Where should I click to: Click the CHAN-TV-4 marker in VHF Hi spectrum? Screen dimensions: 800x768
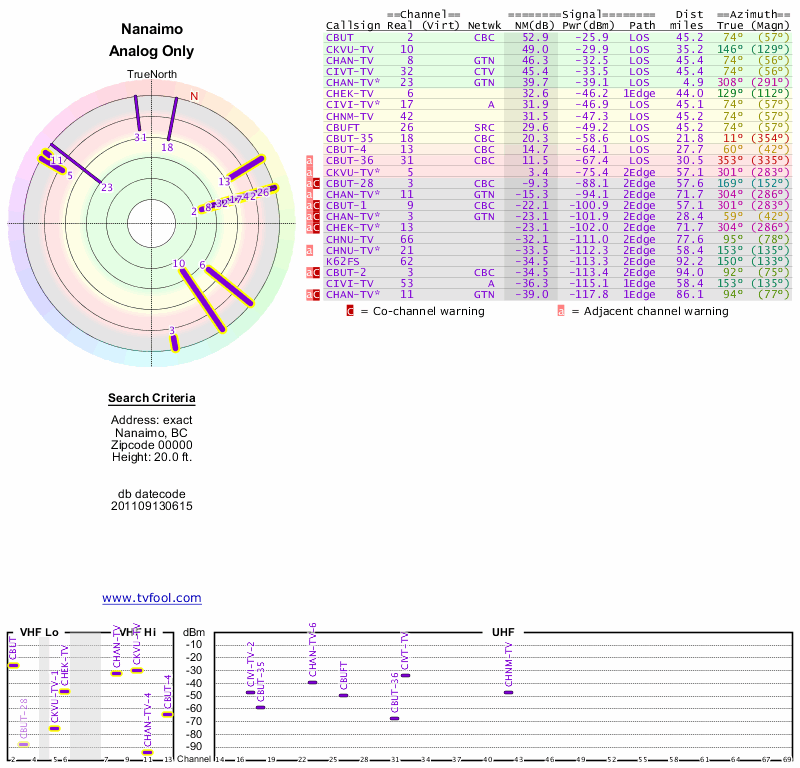147,753
